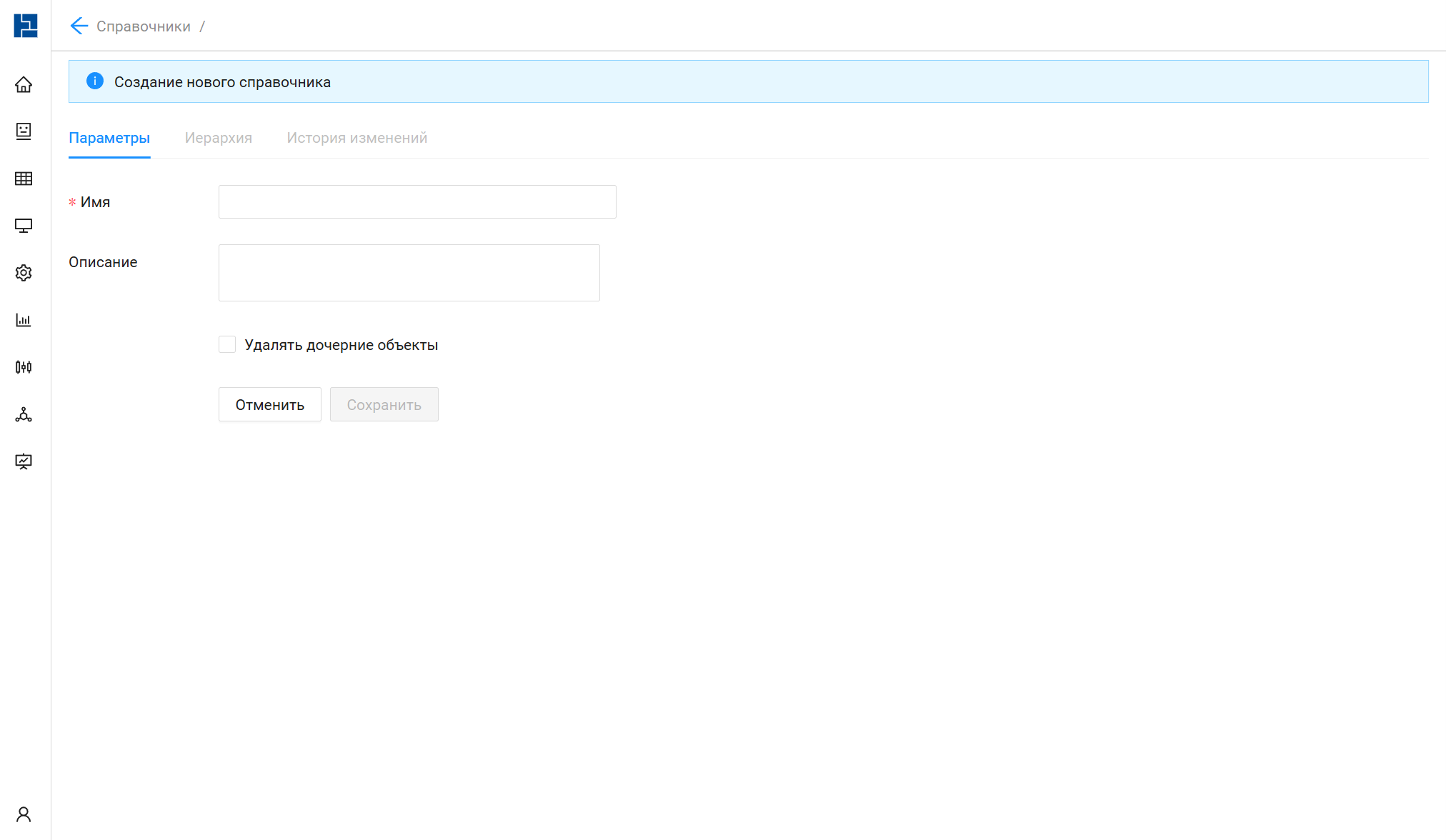Open the user profile icon
This screenshot has height=840, width=1446.
click(x=24, y=814)
